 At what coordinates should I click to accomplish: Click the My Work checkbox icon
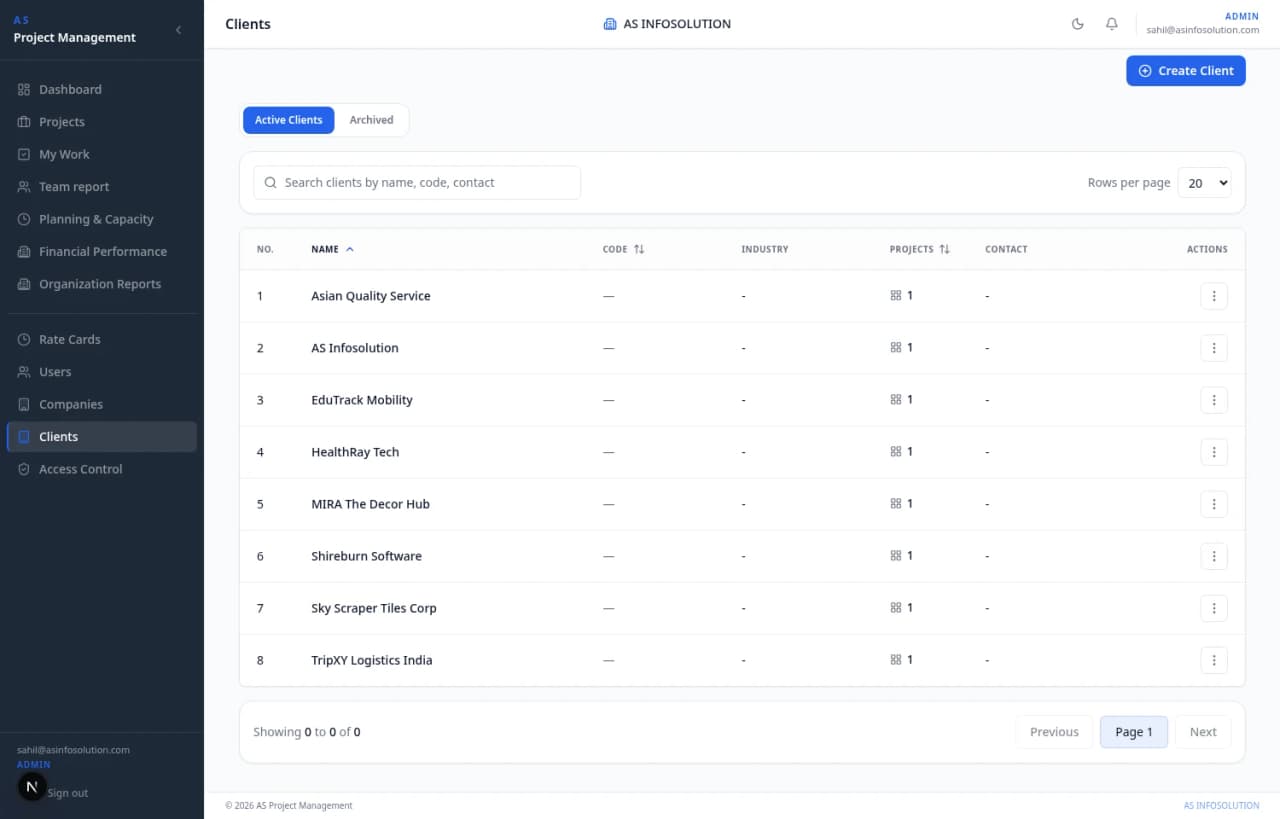point(24,155)
